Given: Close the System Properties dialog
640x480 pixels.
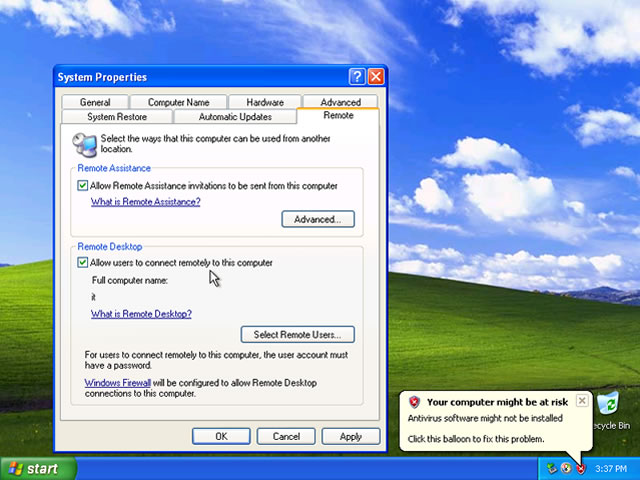Looking at the screenshot, I should (376, 77).
